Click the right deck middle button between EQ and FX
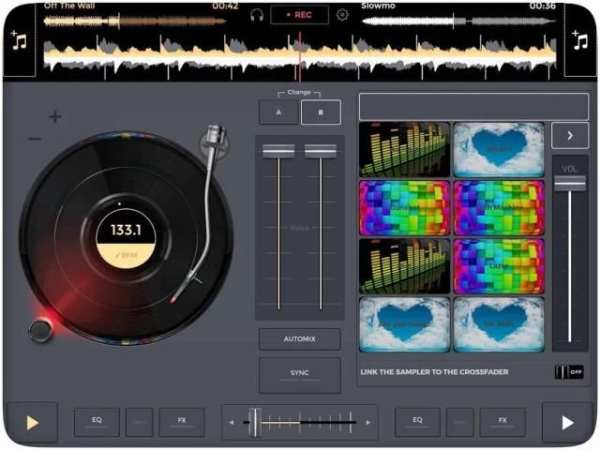 pyautogui.click(x=460, y=422)
